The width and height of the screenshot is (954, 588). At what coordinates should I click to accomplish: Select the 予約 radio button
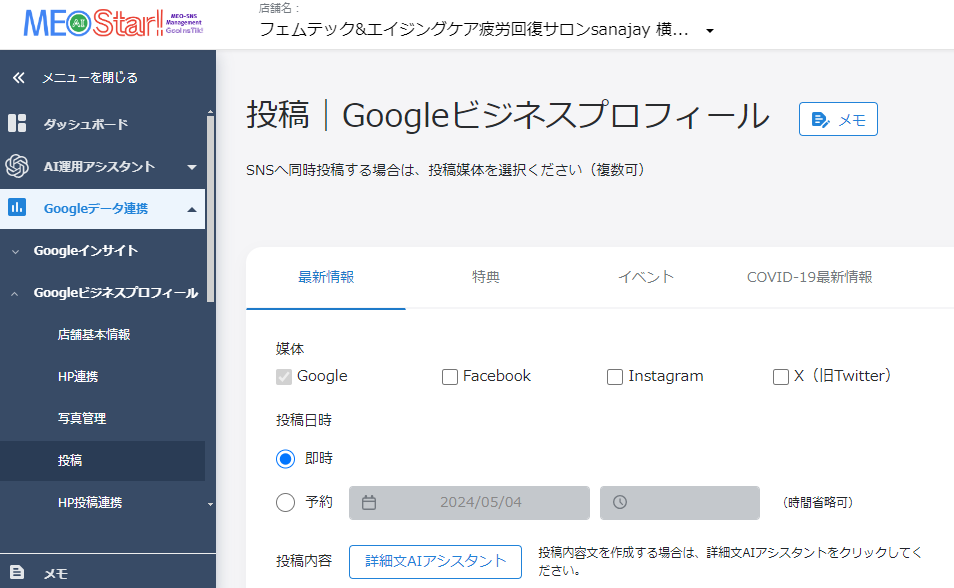click(x=286, y=502)
